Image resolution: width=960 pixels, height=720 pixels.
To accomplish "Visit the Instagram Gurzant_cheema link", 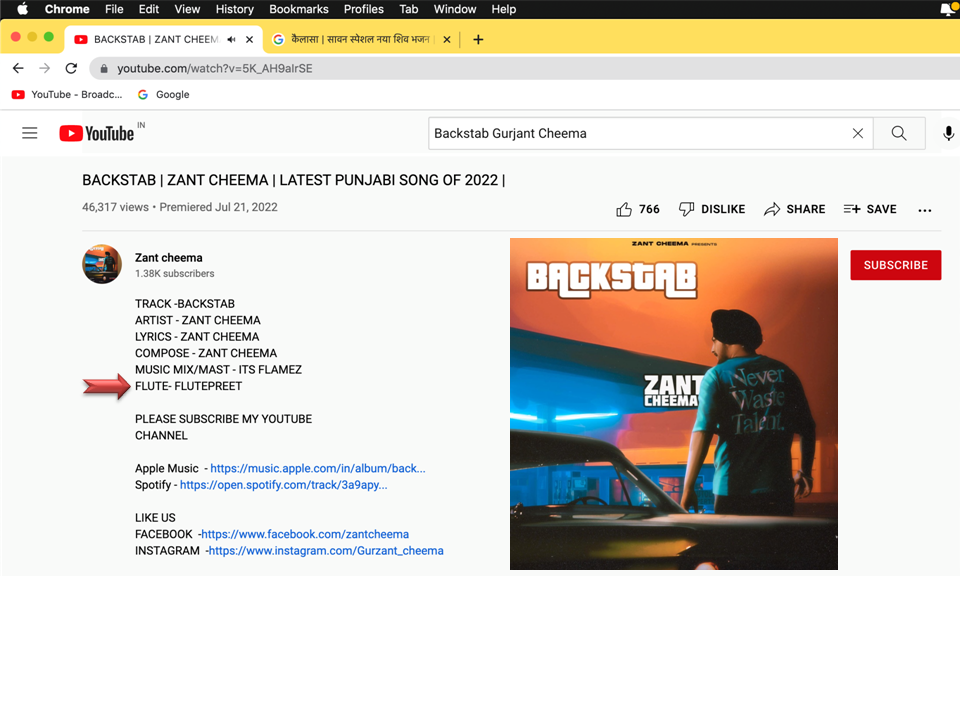I will [326, 551].
